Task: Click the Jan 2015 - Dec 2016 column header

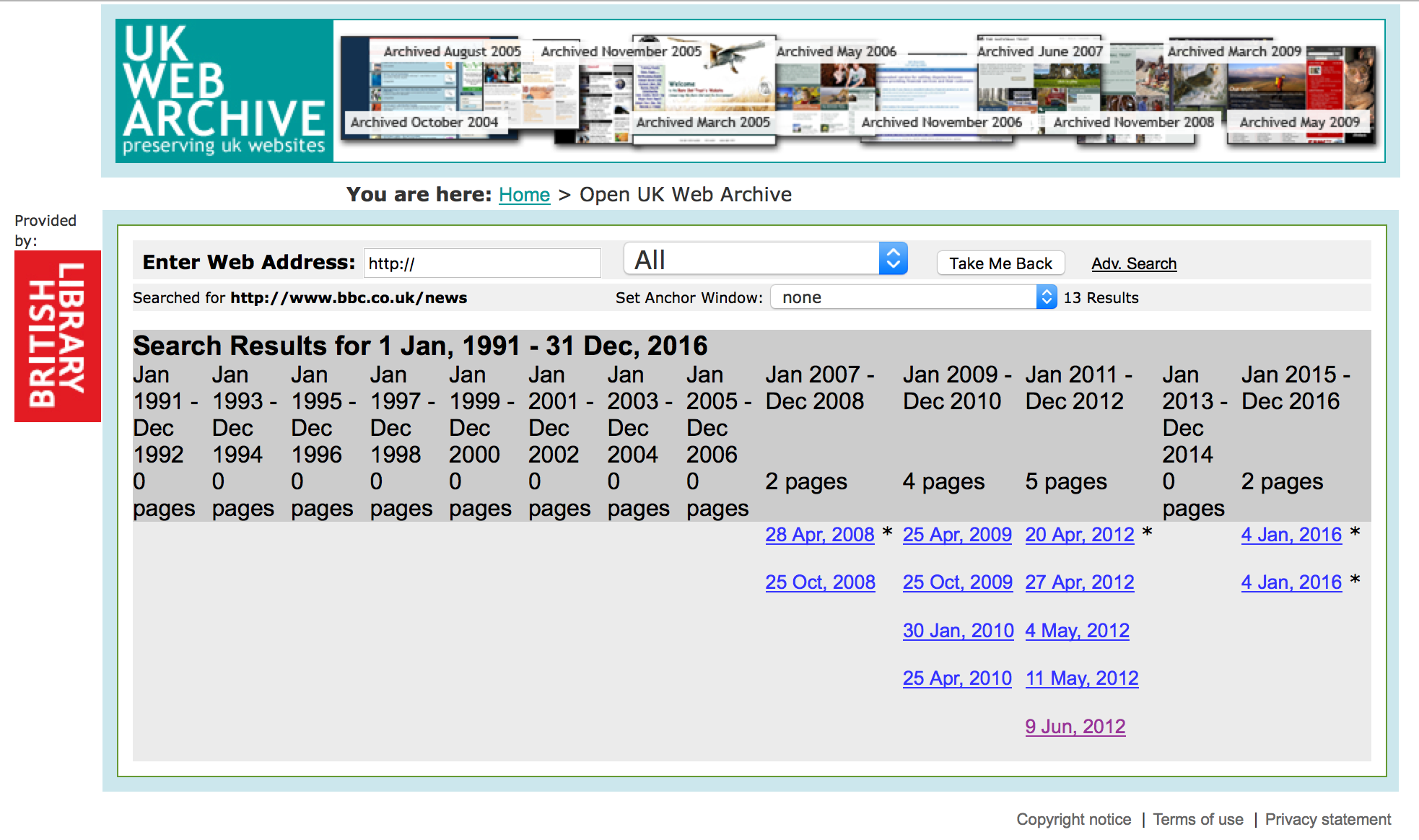Action: pyautogui.click(x=1296, y=388)
